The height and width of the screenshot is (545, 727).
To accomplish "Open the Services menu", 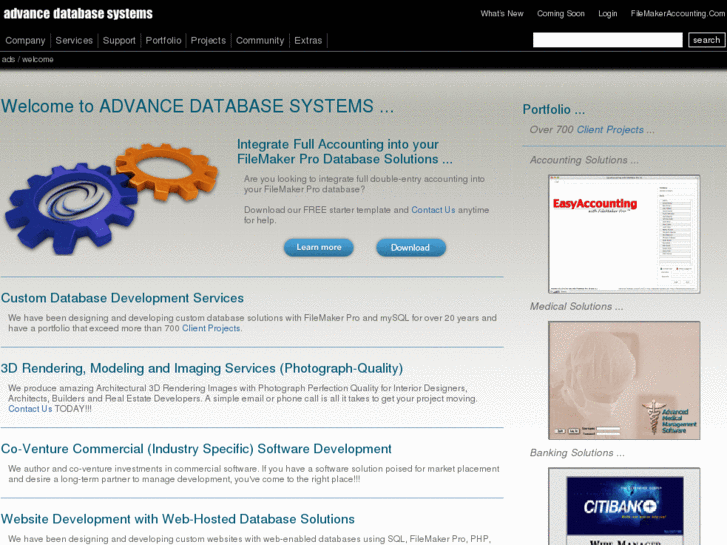I will 74,40.
